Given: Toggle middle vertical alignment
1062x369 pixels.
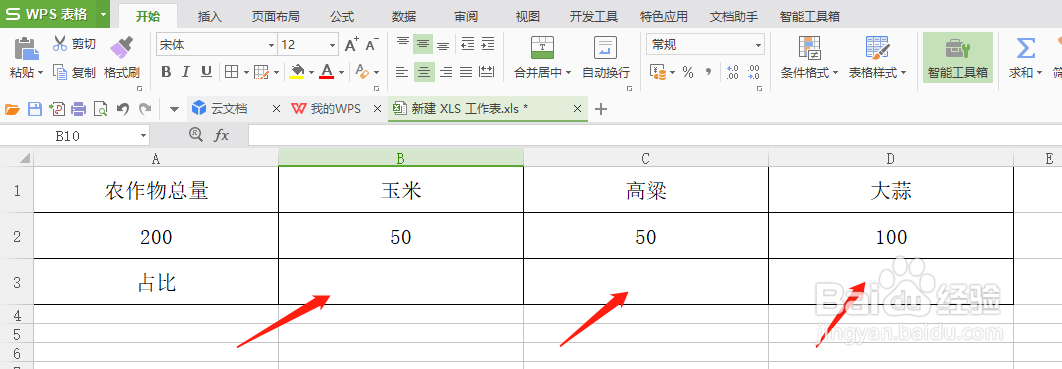Looking at the screenshot, I should click(x=423, y=45).
